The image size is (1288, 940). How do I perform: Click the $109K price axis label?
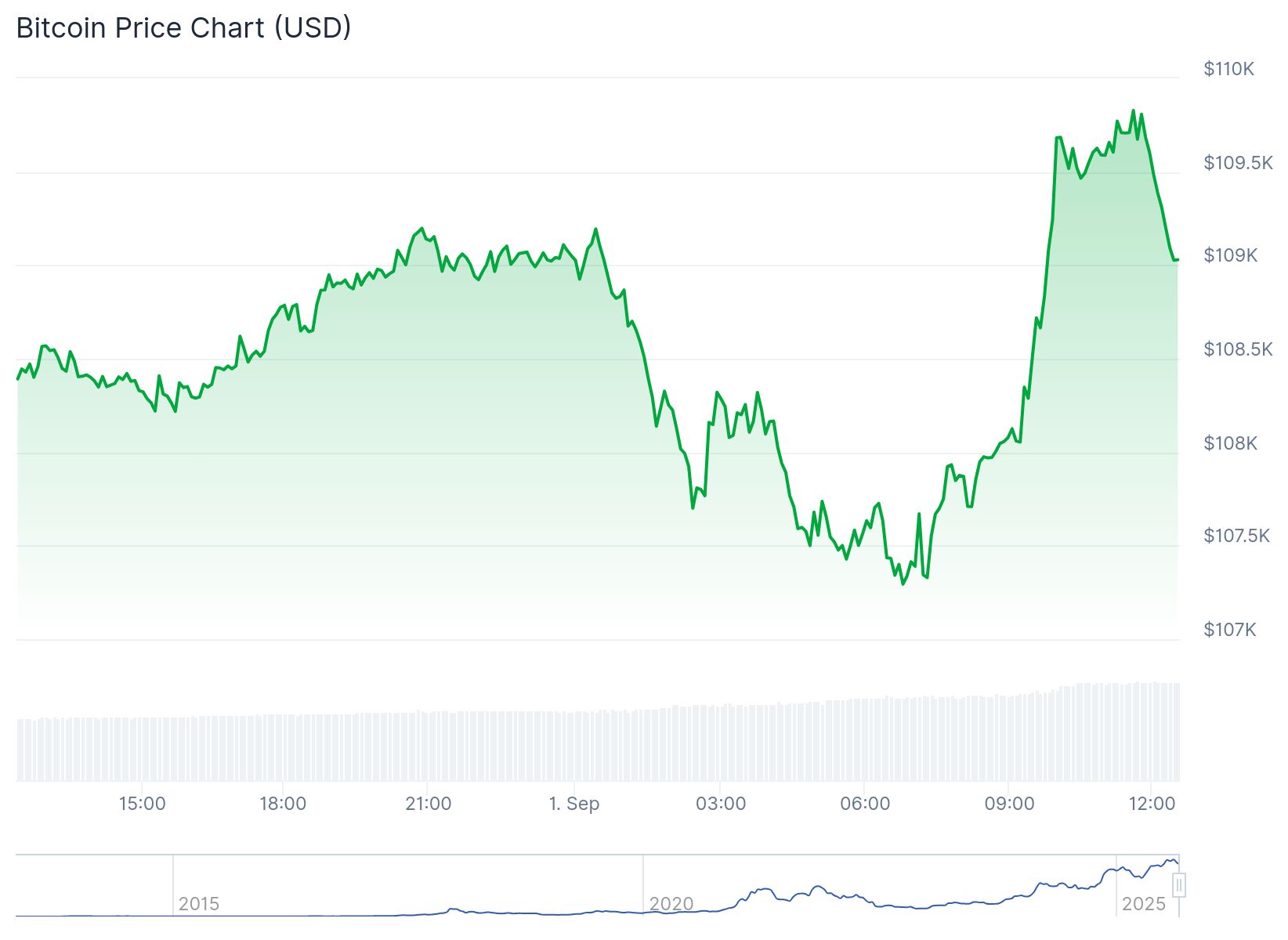click(1230, 255)
